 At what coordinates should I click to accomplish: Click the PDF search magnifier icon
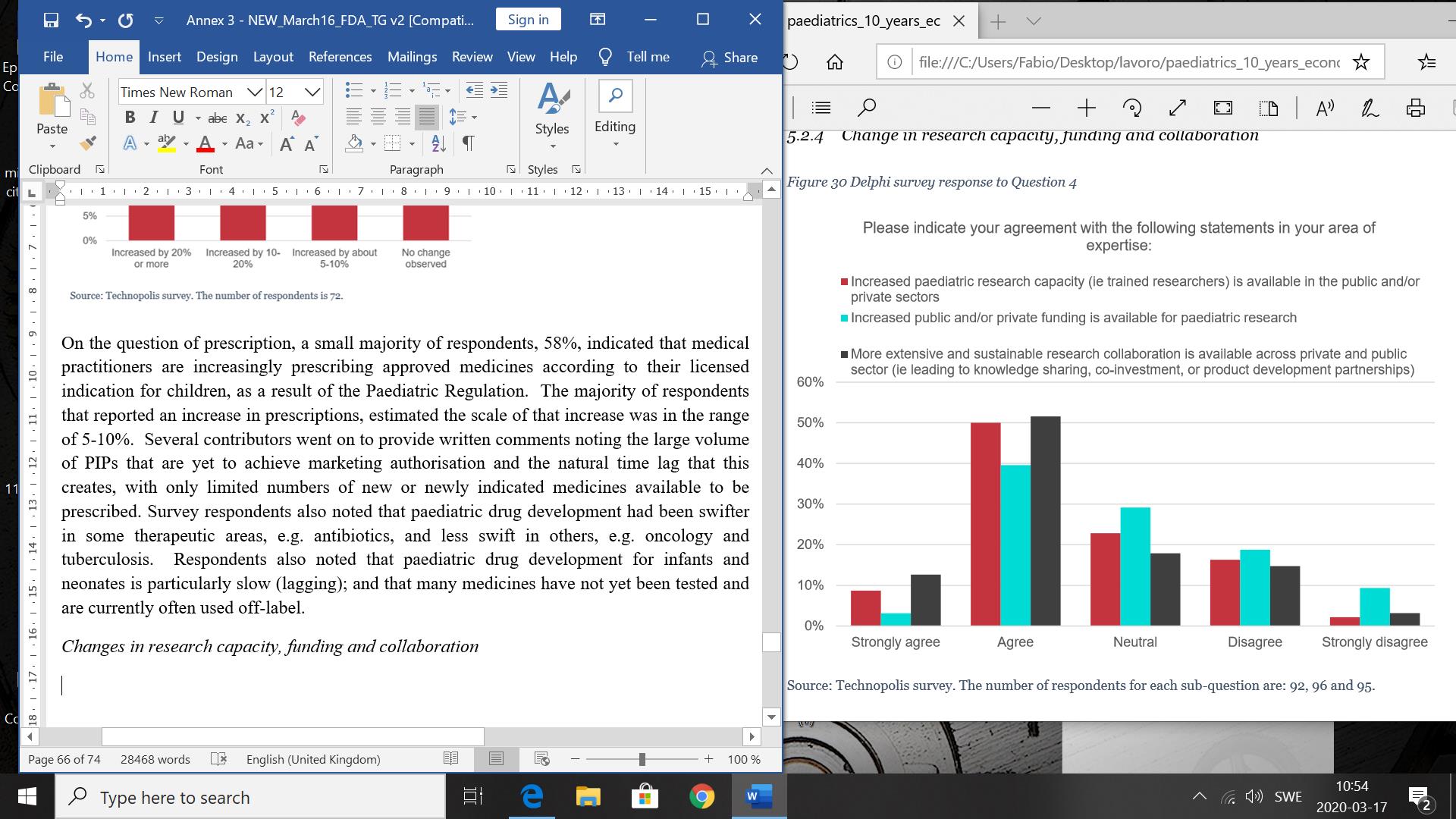click(866, 108)
